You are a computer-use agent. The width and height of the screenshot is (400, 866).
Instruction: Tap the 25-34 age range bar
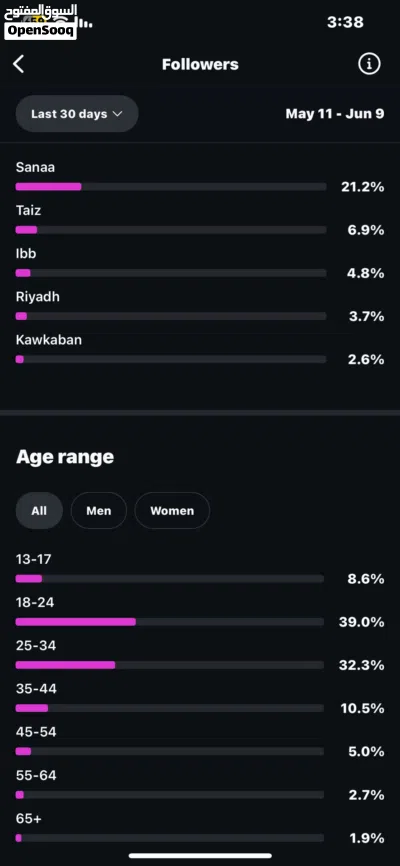170,665
